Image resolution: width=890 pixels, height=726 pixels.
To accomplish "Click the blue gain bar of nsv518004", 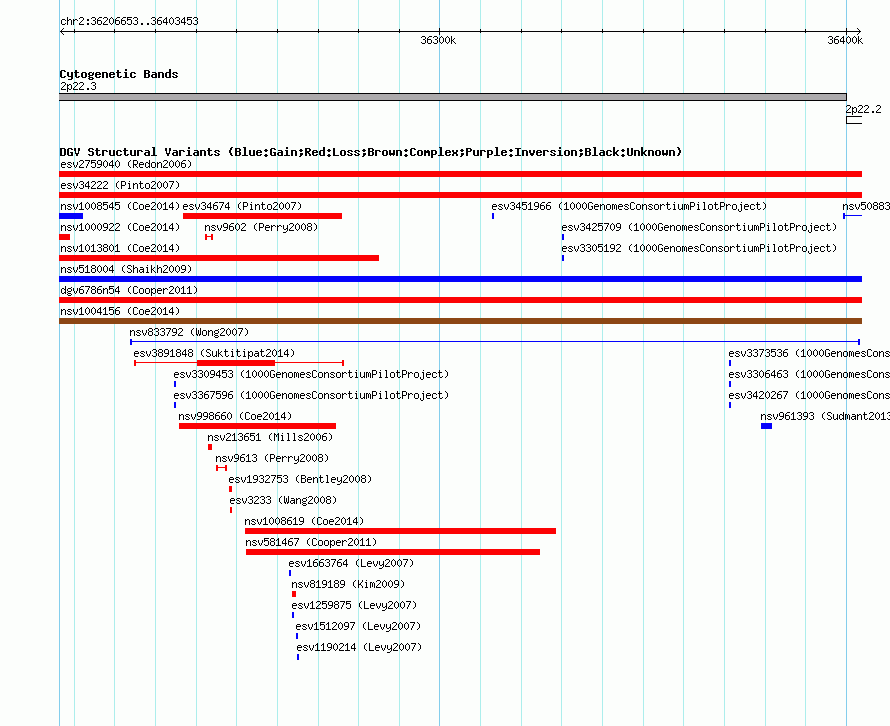I will point(460,279).
